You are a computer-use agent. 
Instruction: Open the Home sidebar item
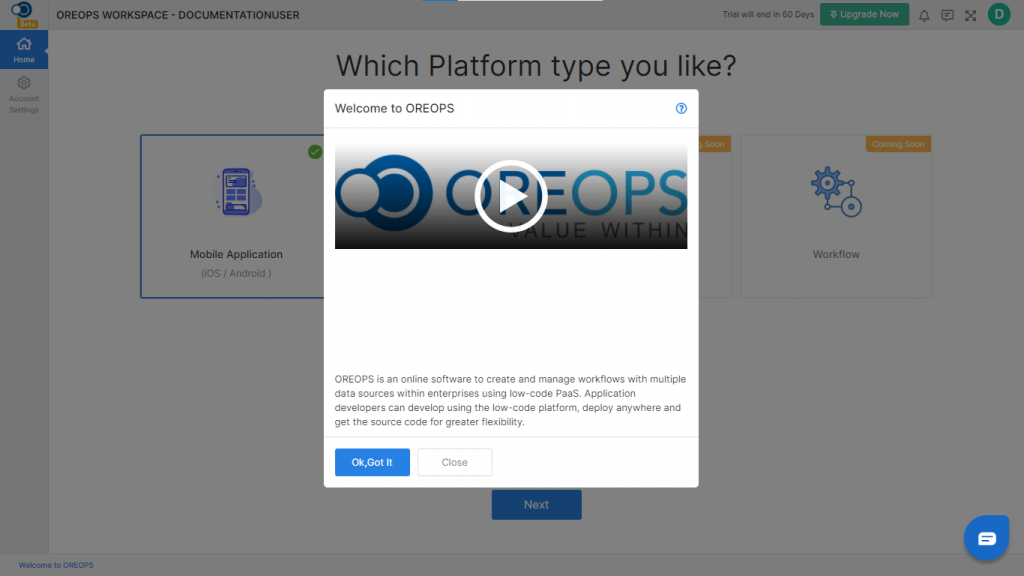coord(24,50)
